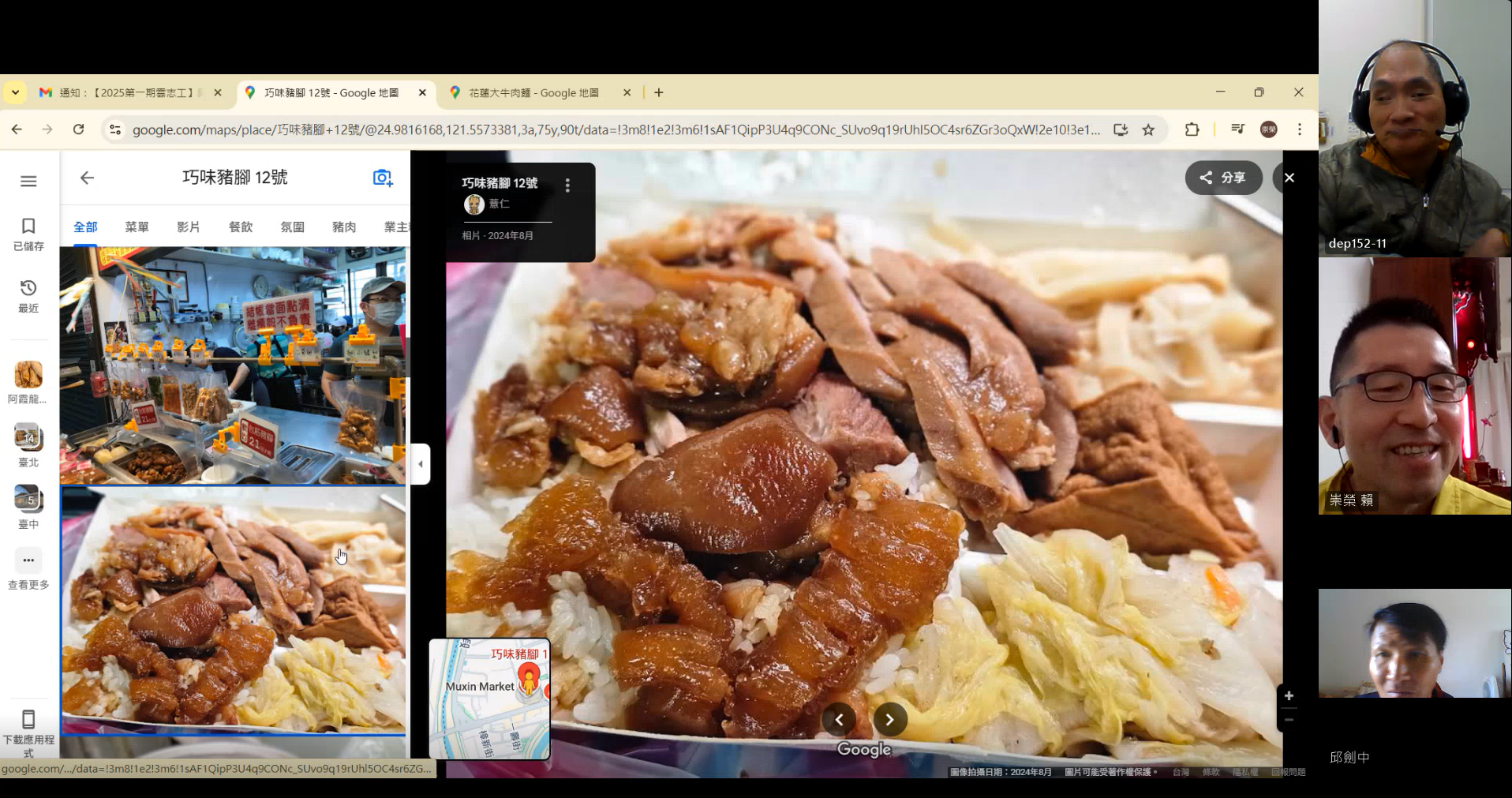
Task: Switch to the 花蓮大牛肉麵 browser tab
Action: (533, 92)
